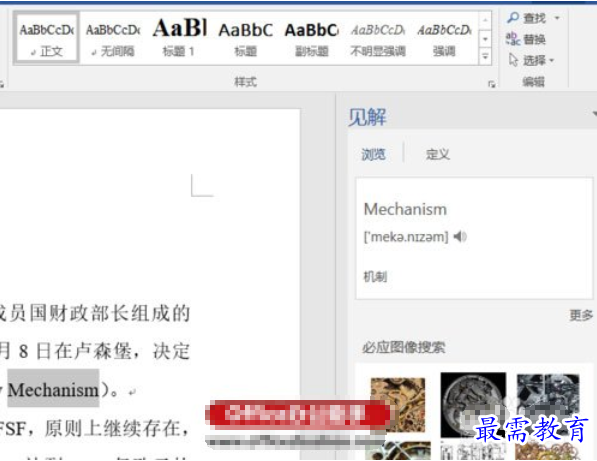
Task: Click the highlighted word Mechanism in document
Action: click(x=53, y=390)
